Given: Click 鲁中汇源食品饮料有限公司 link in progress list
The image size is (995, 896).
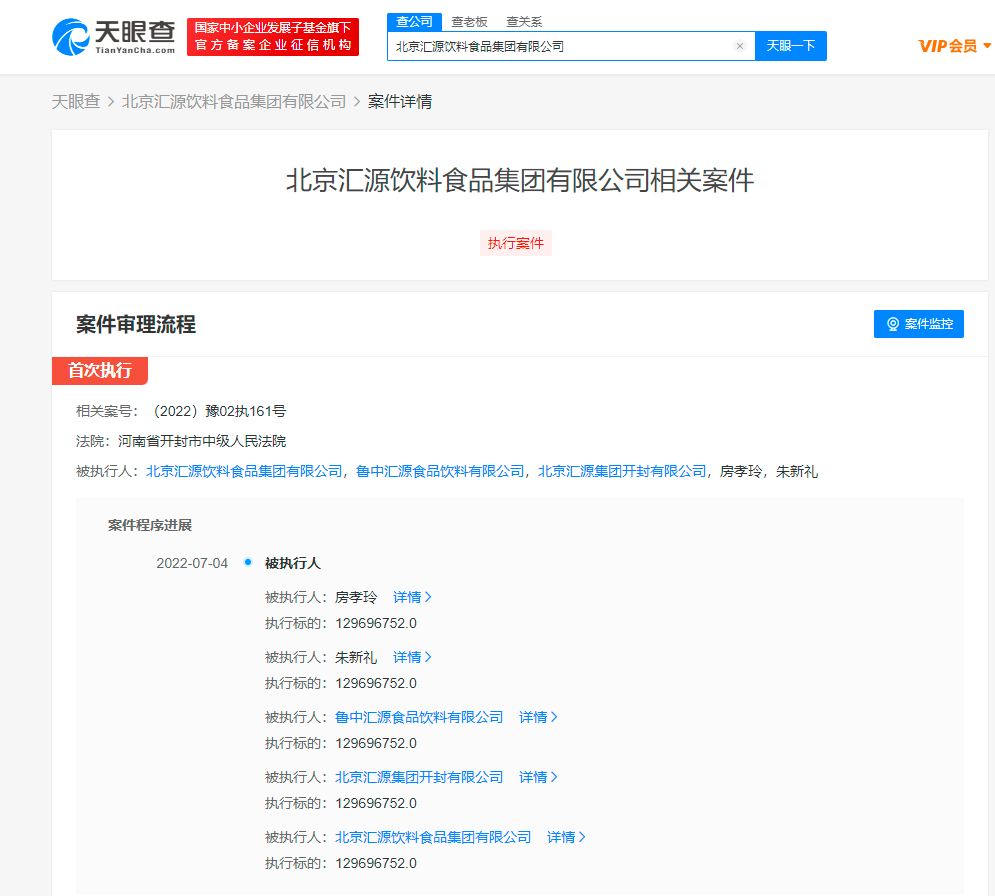Looking at the screenshot, I should 419,717.
